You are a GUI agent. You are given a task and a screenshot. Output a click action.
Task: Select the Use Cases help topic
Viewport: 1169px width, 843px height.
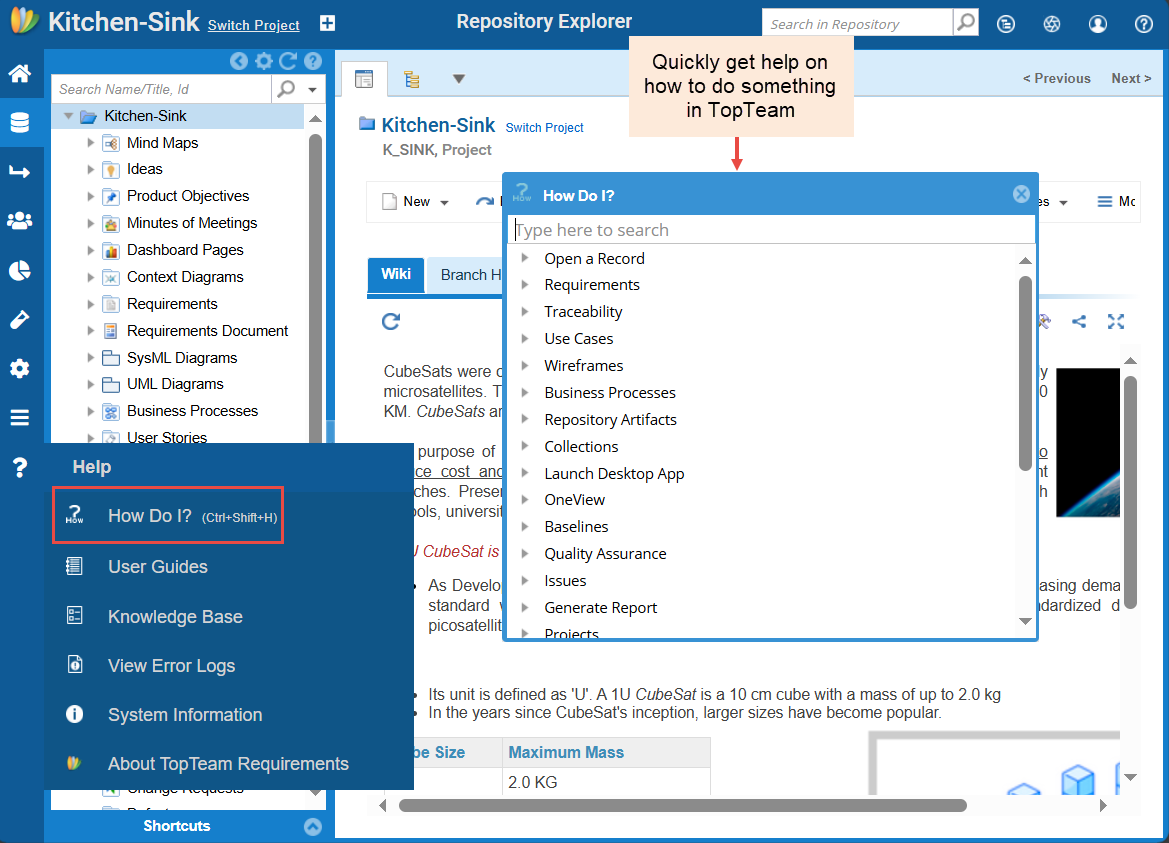click(579, 339)
